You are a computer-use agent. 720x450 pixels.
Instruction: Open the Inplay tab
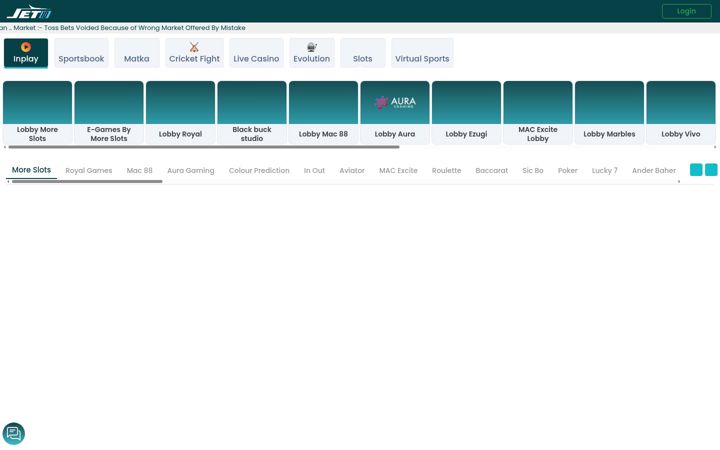pyautogui.click(x=26, y=53)
